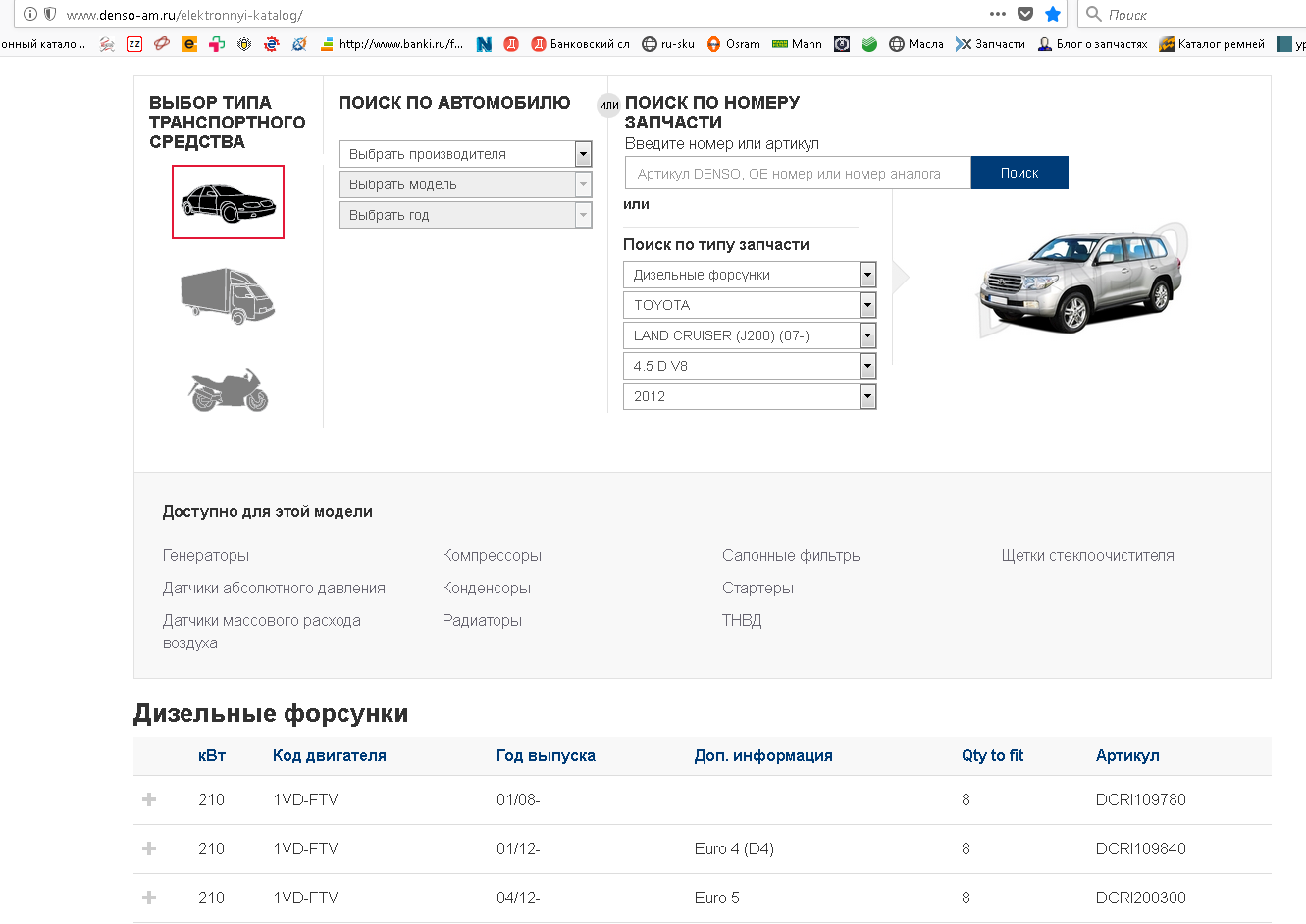This screenshot has height=924, width=1306.
Task: Click the red 'zz' bookmark icon
Action: (x=134, y=44)
